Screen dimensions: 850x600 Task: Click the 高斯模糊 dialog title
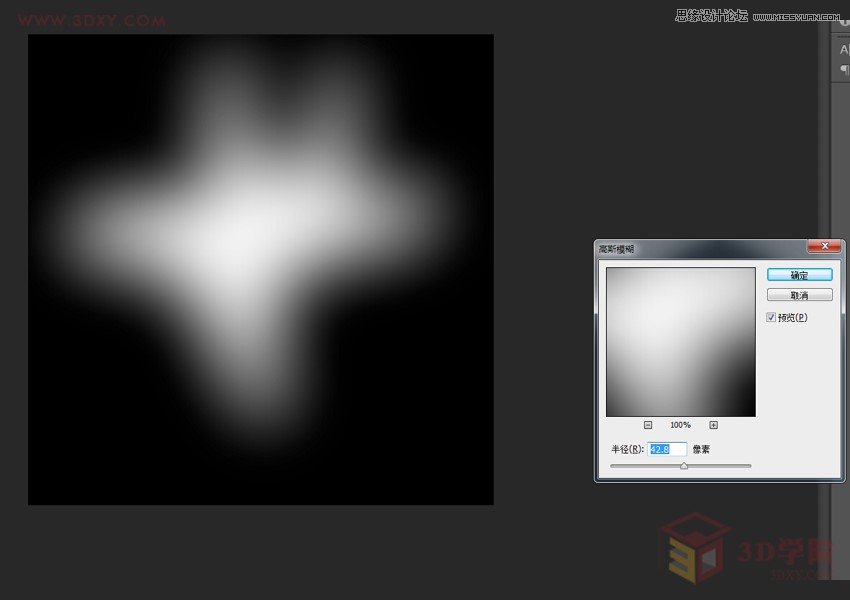[x=616, y=249]
